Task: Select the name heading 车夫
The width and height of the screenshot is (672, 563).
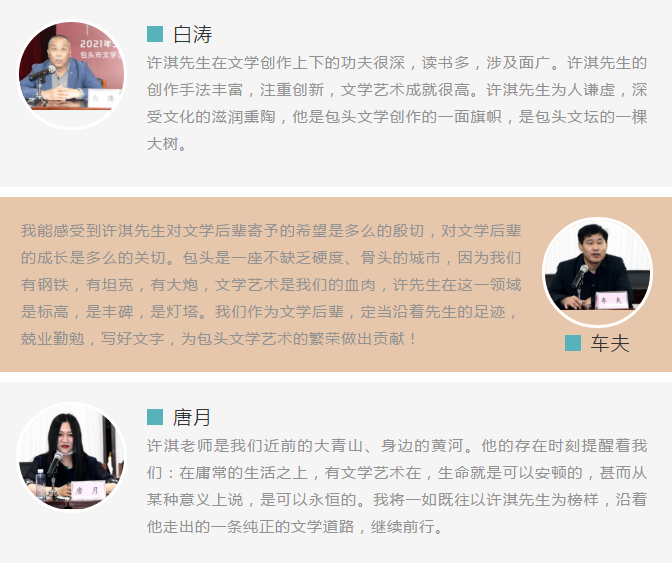Action: pyautogui.click(x=610, y=343)
